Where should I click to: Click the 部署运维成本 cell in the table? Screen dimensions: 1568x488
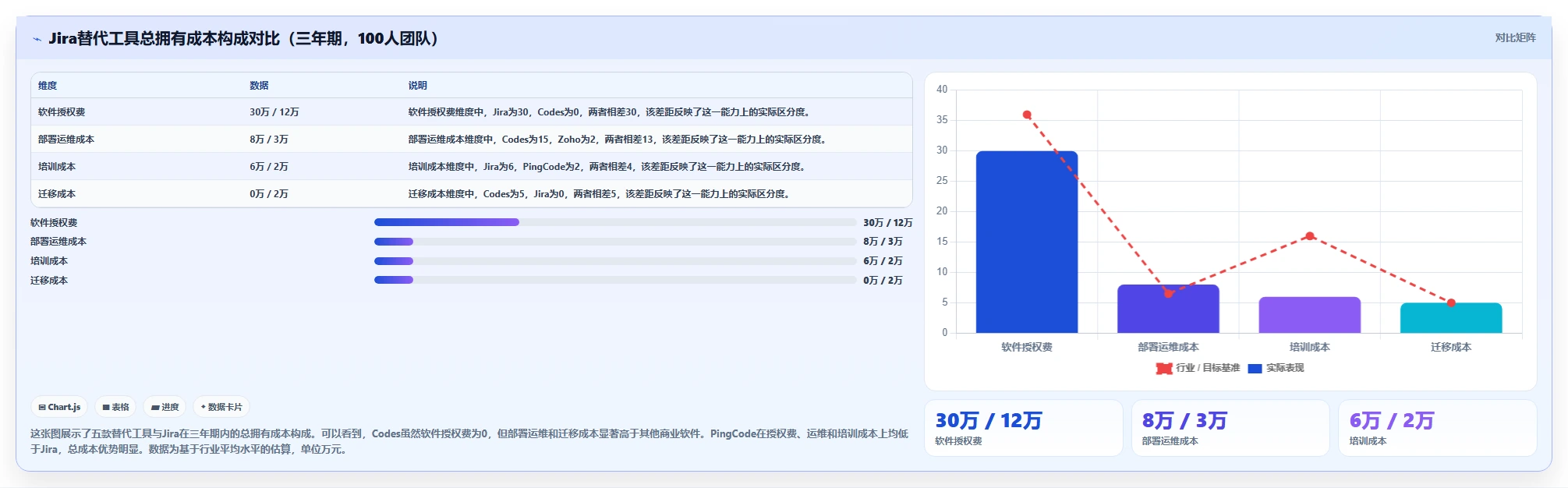tap(66, 140)
